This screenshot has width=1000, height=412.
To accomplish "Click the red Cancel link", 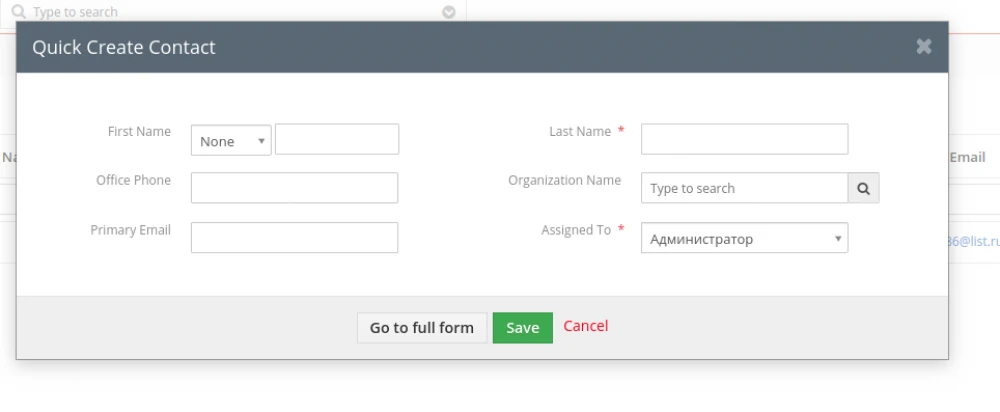I will pyautogui.click(x=586, y=326).
